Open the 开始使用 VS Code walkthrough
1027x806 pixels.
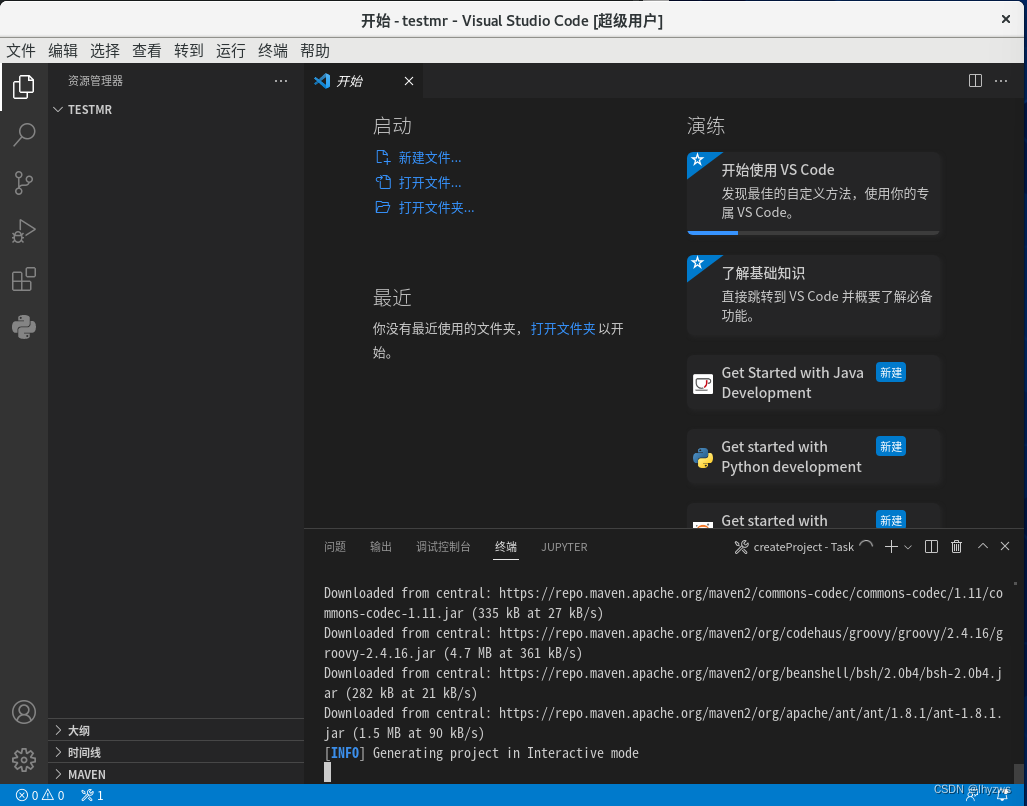coord(813,192)
